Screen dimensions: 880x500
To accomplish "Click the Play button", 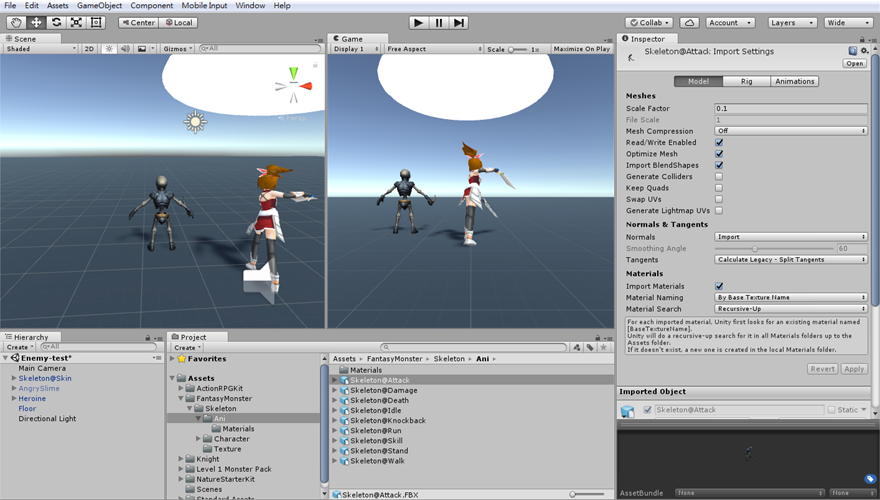I will pos(418,22).
